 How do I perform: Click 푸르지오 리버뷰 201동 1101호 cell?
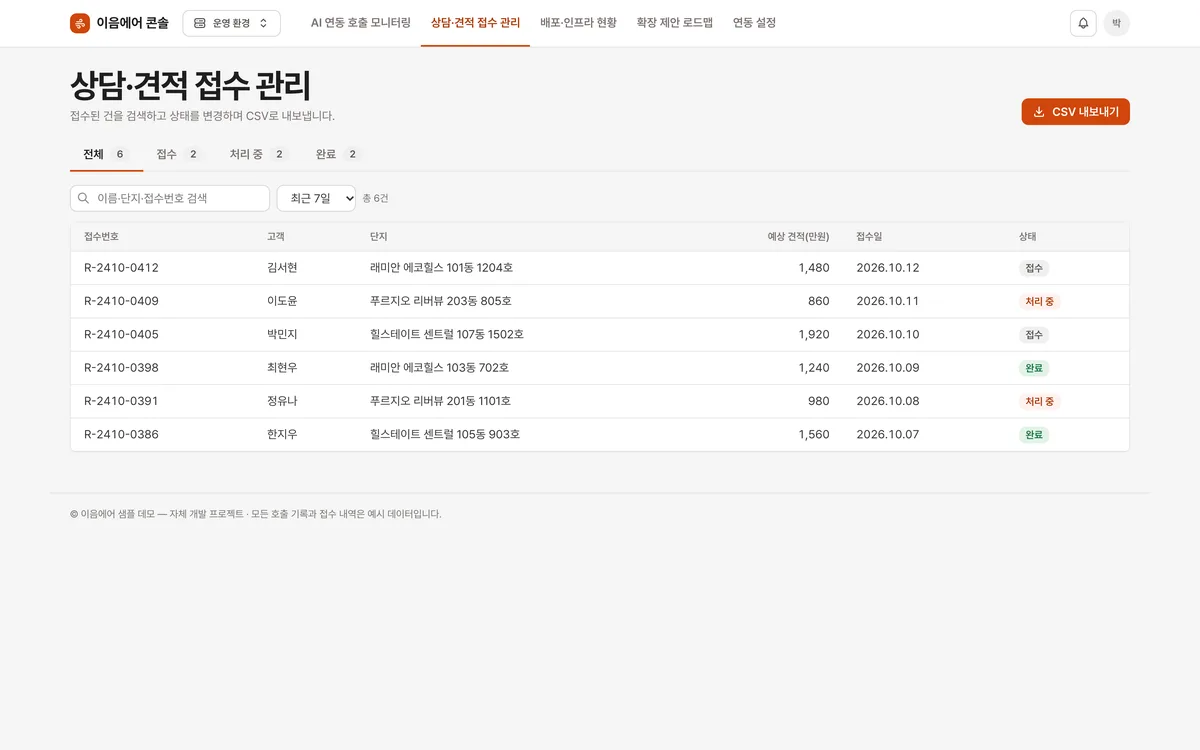pyautogui.click(x=441, y=401)
